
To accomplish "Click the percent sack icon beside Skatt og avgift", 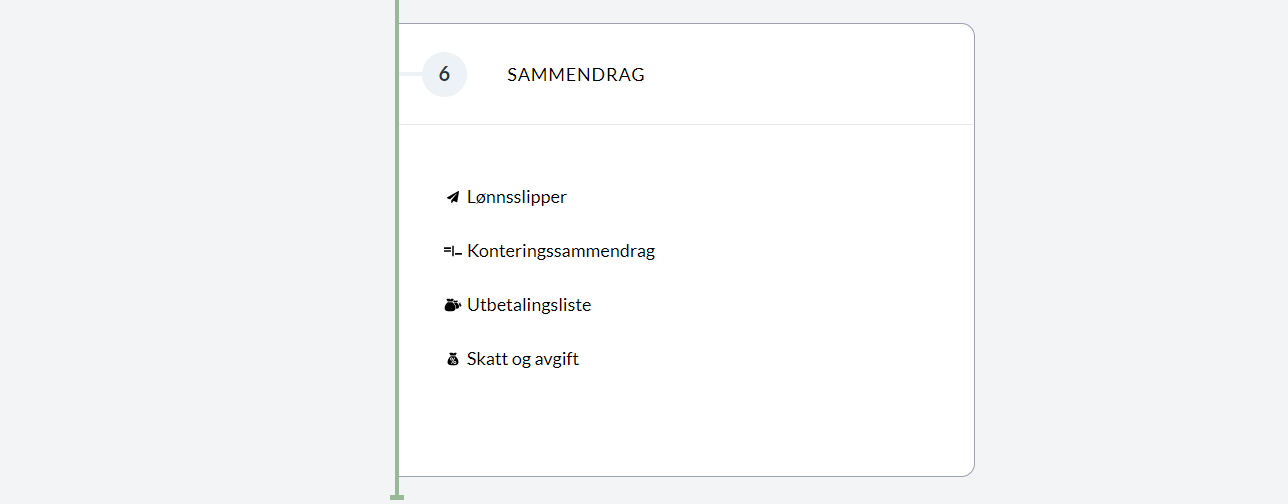I will click(452, 359).
